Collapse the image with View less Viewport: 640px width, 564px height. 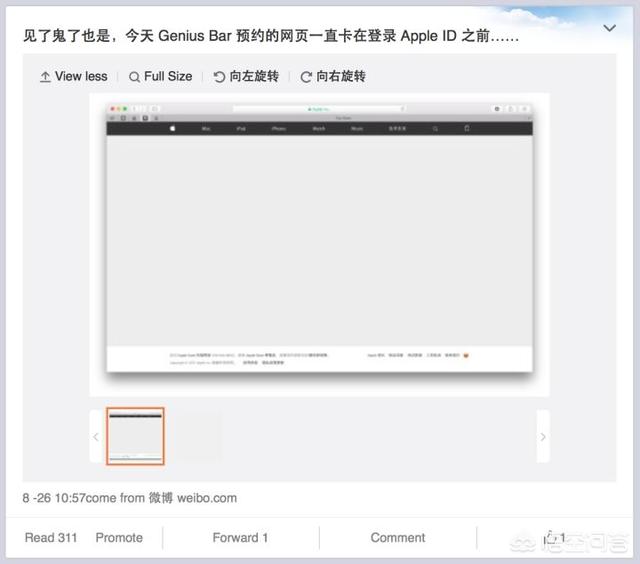[74, 76]
